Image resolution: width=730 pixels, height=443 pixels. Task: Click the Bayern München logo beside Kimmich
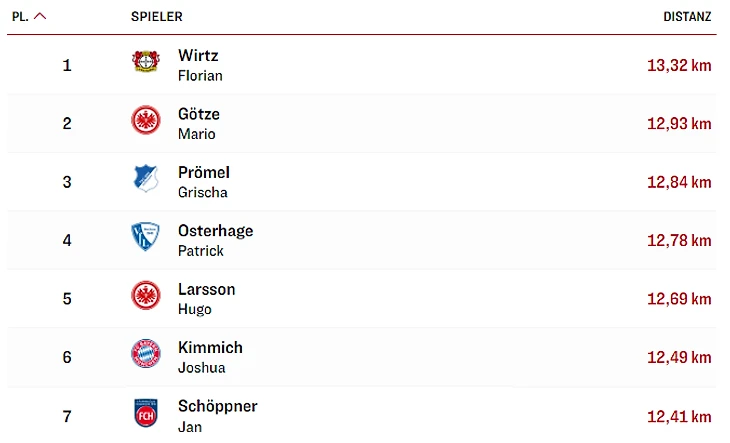[x=146, y=354]
